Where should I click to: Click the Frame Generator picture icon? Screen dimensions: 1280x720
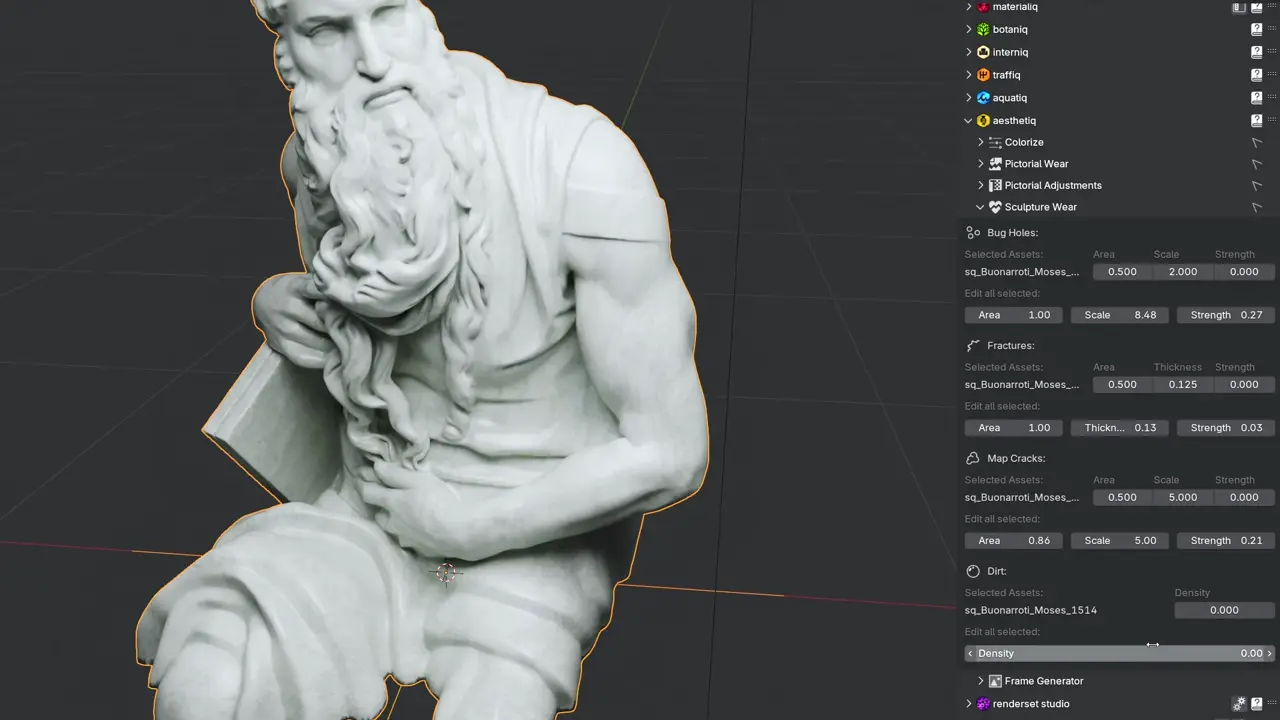(x=995, y=681)
